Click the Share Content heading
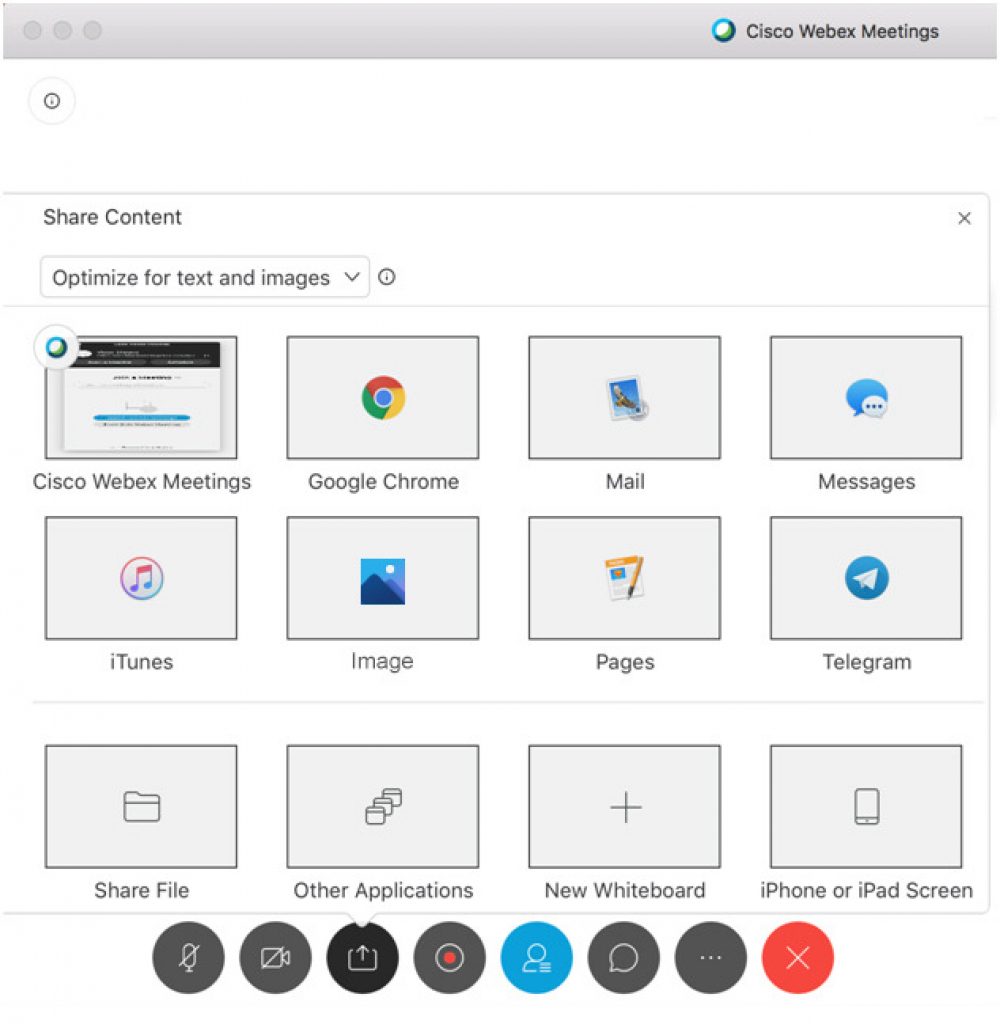This screenshot has height=1024, width=1000. point(112,217)
